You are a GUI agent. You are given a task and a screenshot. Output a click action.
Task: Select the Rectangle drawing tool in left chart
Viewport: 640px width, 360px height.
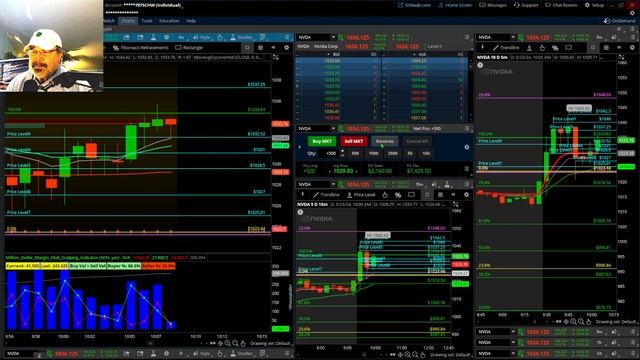click(189, 47)
